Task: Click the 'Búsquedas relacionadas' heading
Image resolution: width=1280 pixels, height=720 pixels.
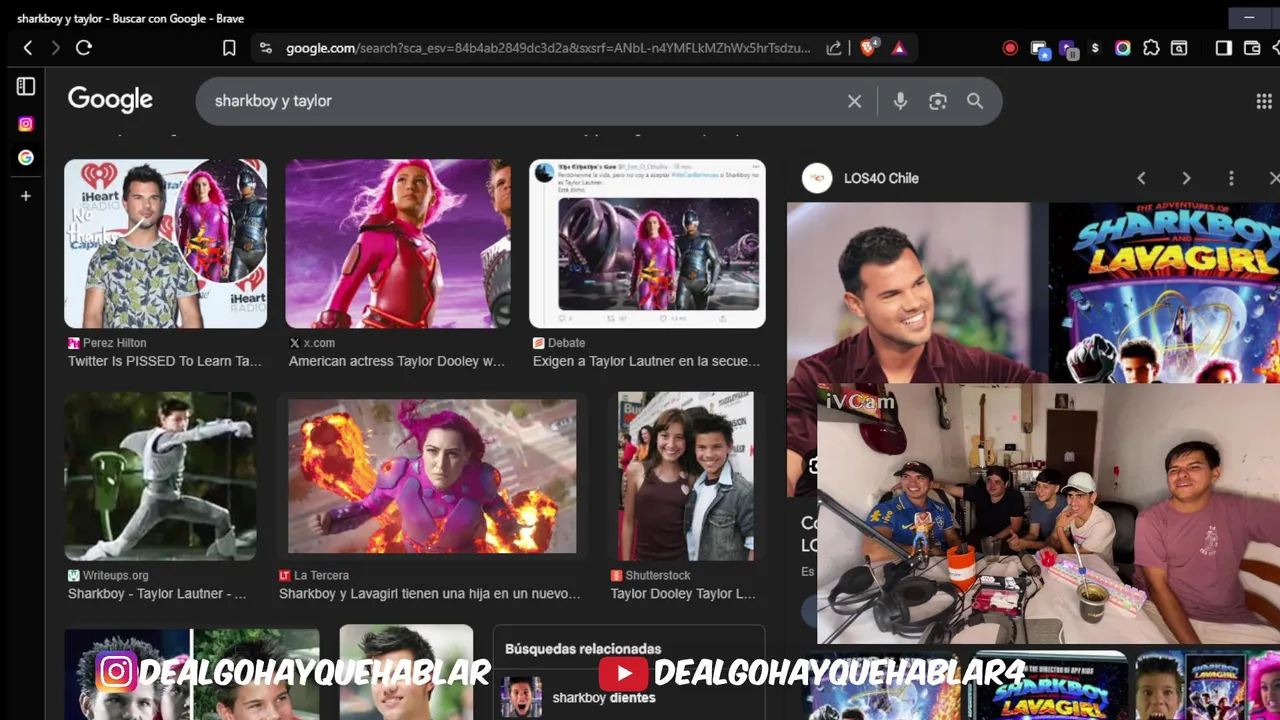Action: [583, 649]
